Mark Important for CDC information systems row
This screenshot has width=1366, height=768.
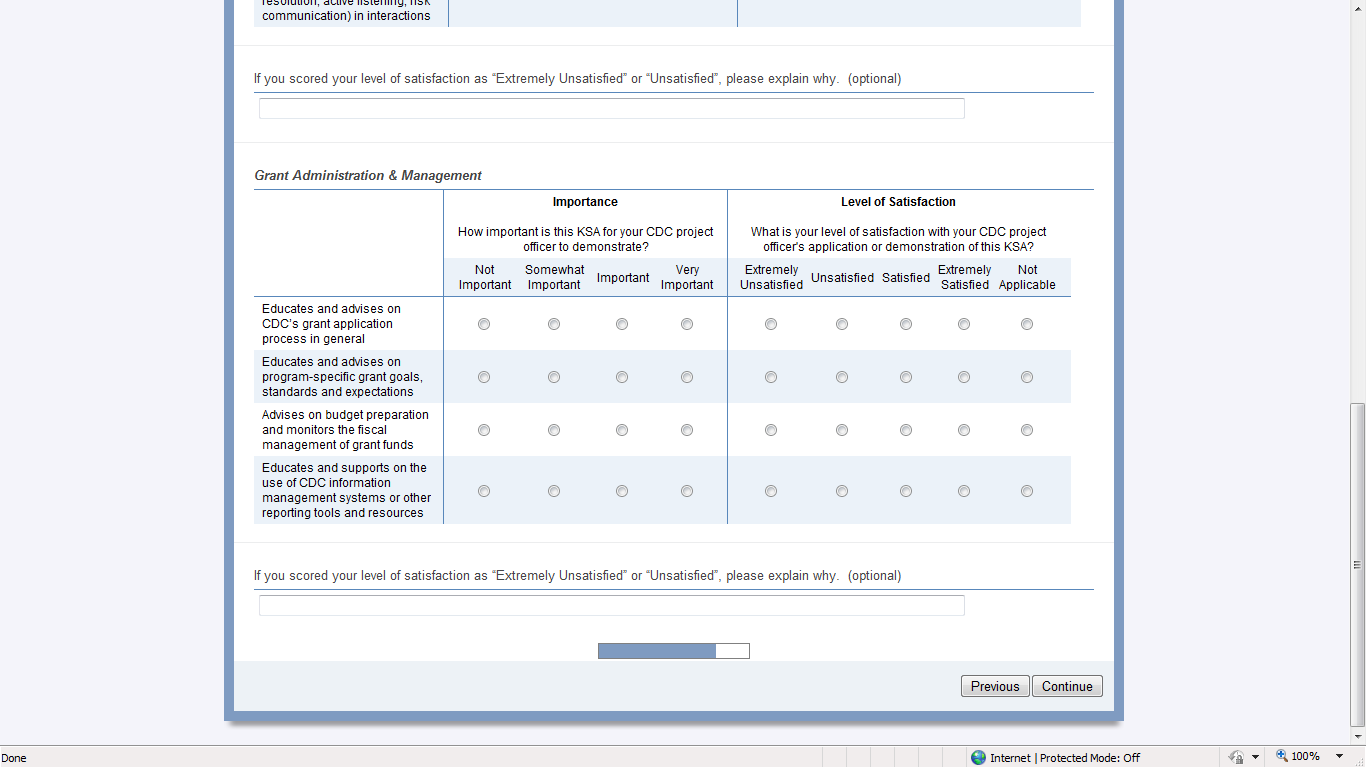(x=622, y=491)
